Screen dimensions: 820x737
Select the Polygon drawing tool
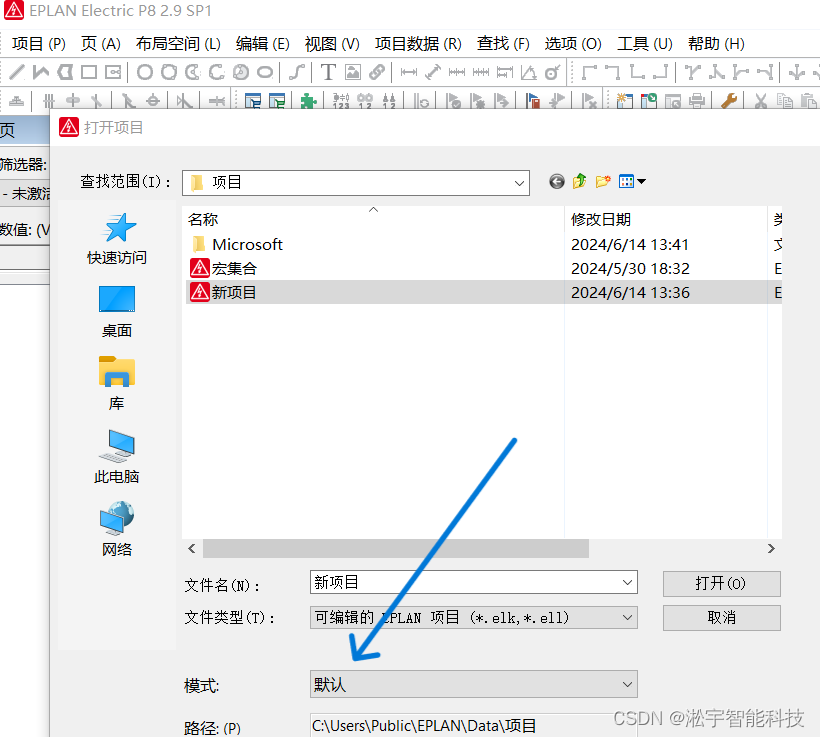65,72
